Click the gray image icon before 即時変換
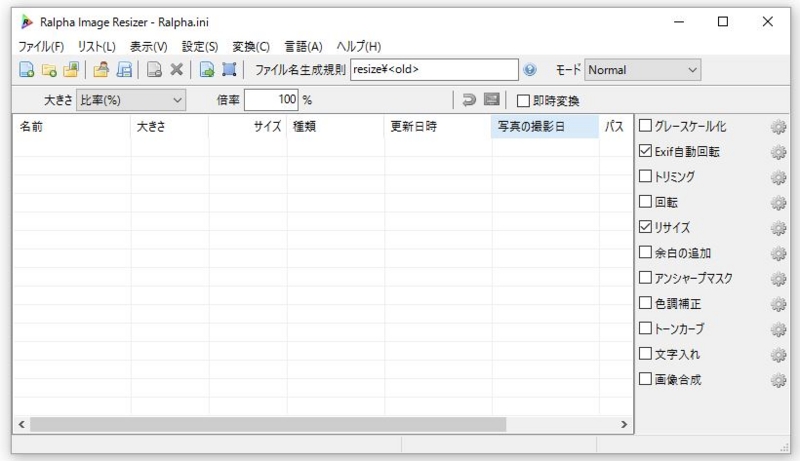This screenshot has height=461, width=800. 491,99
